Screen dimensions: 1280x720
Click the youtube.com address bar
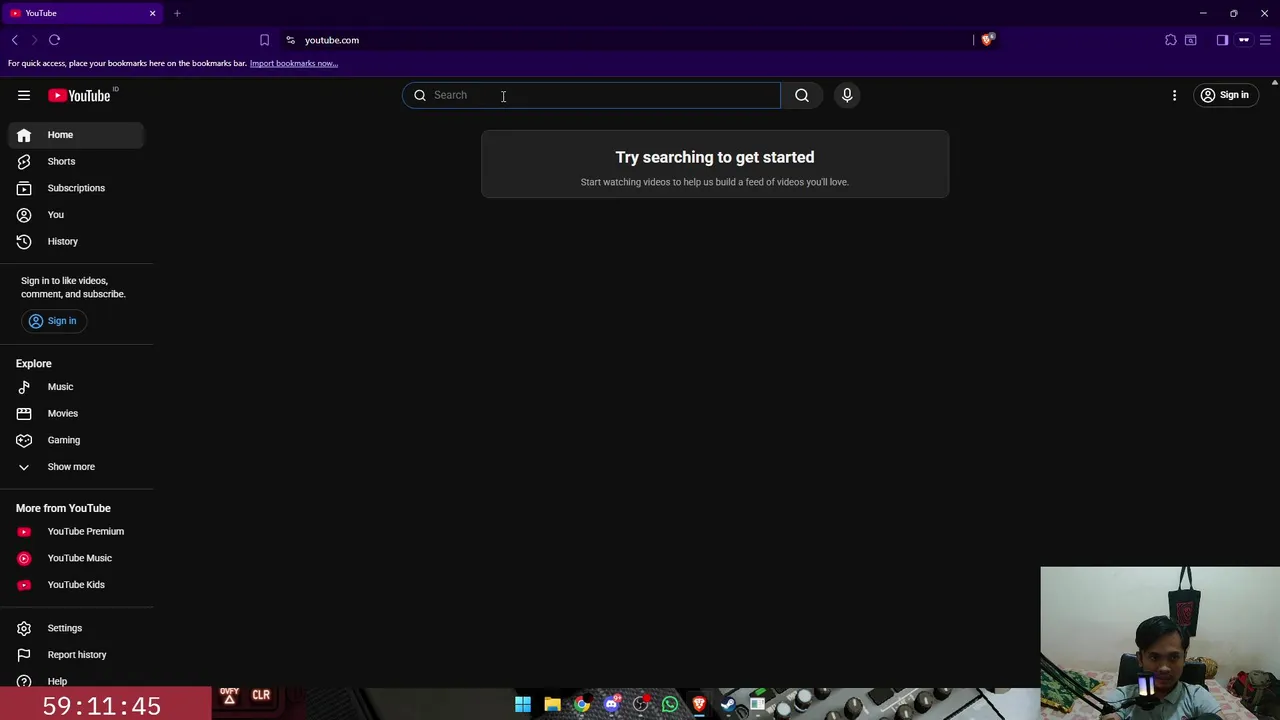point(630,40)
